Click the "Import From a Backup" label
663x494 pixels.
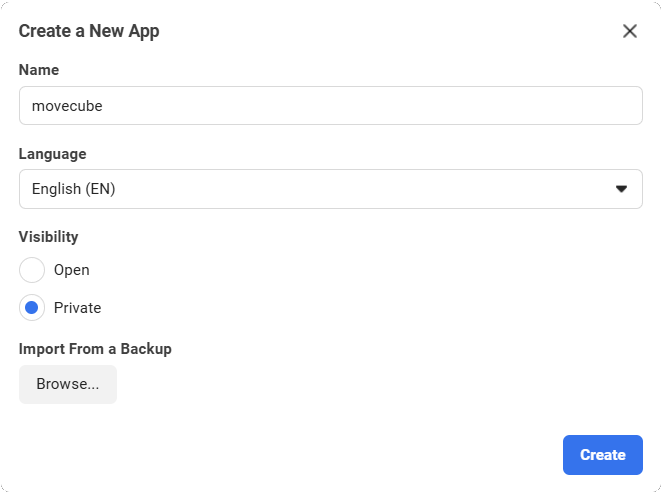(x=95, y=349)
